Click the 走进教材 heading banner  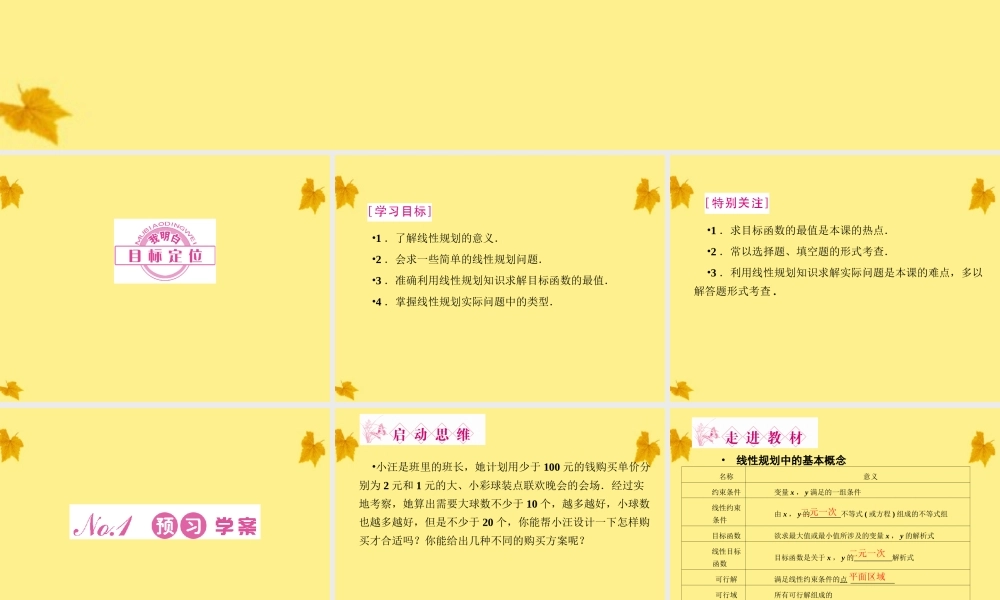[754, 433]
